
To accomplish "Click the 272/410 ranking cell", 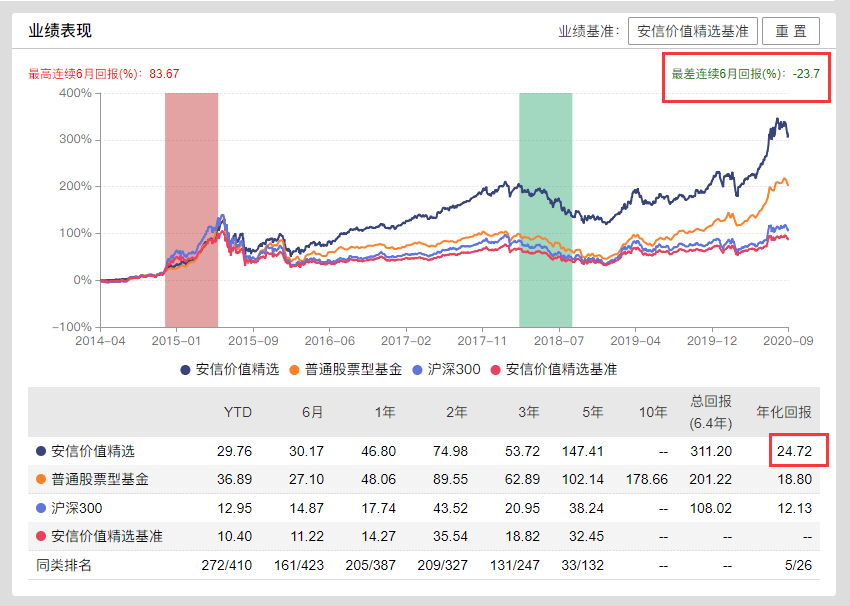I will [x=227, y=565].
